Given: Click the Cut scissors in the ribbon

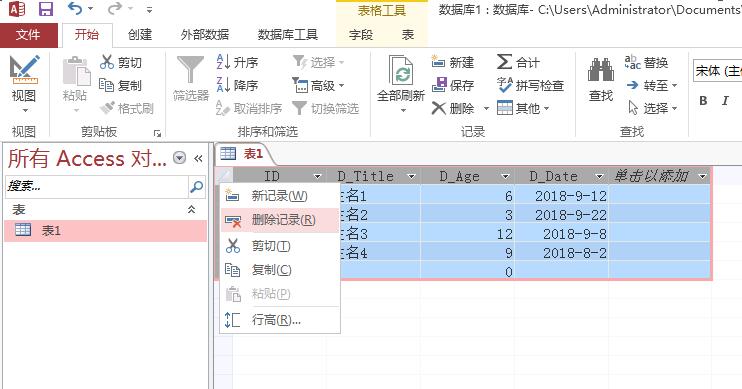Looking at the screenshot, I should [x=107, y=62].
